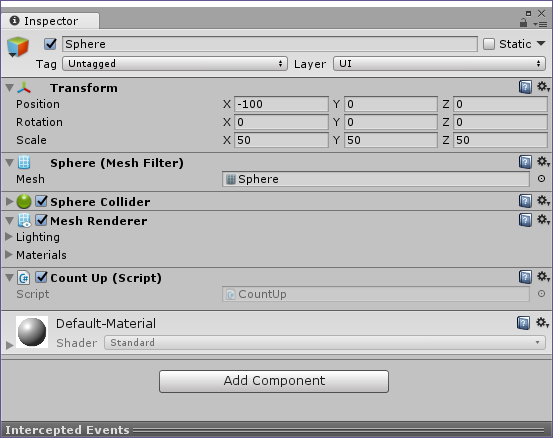
Task: Open Transform component help reference icon
Action: click(525, 87)
